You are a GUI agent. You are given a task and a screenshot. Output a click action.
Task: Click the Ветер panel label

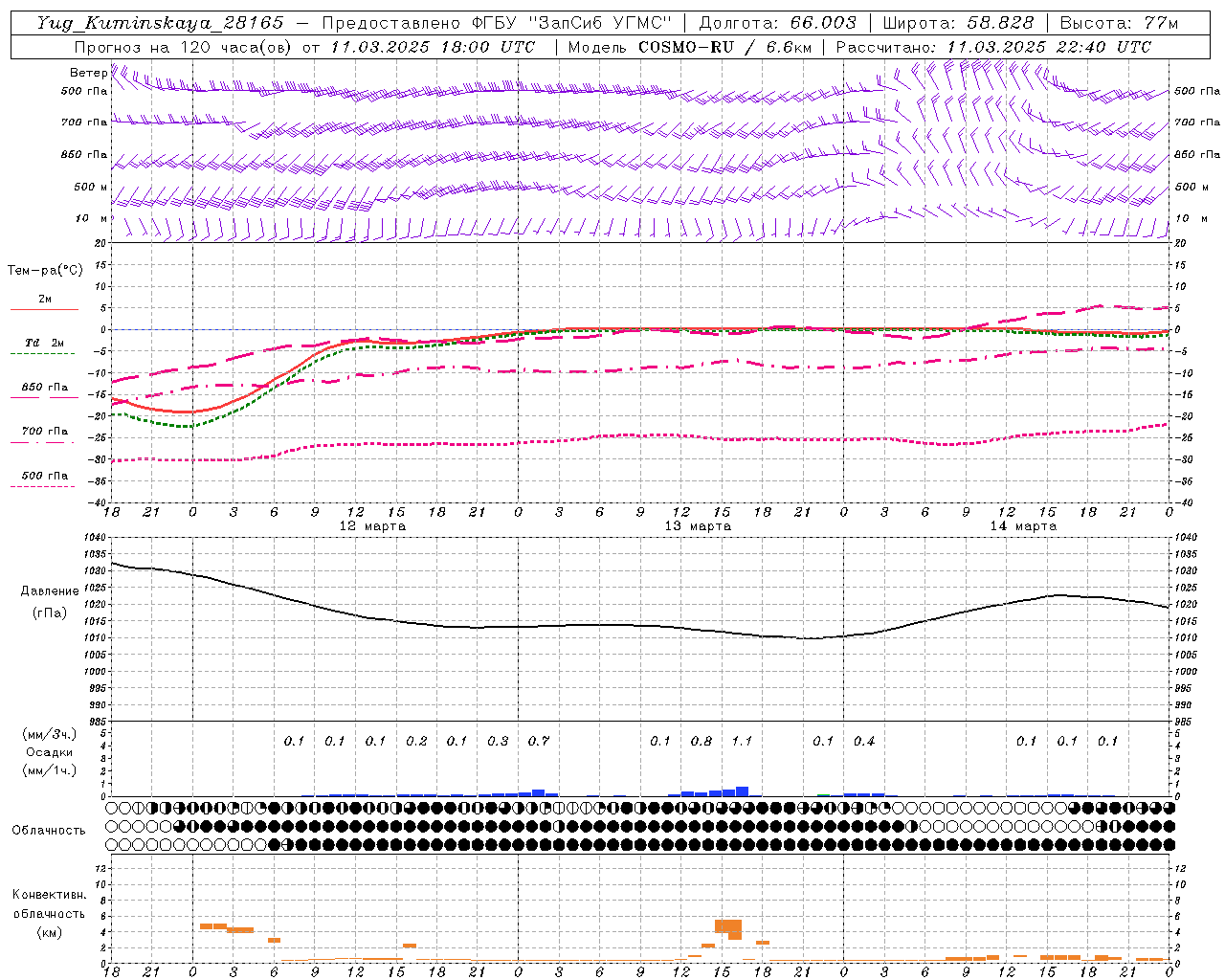(88, 73)
